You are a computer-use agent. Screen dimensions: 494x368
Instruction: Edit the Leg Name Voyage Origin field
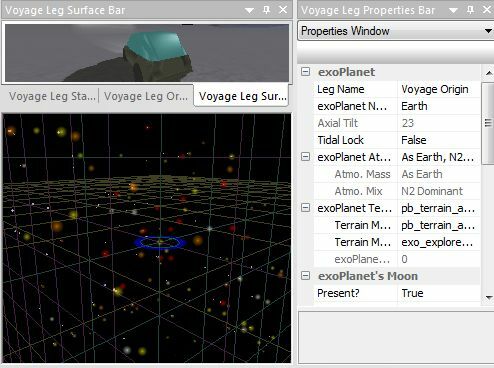pyautogui.click(x=439, y=89)
